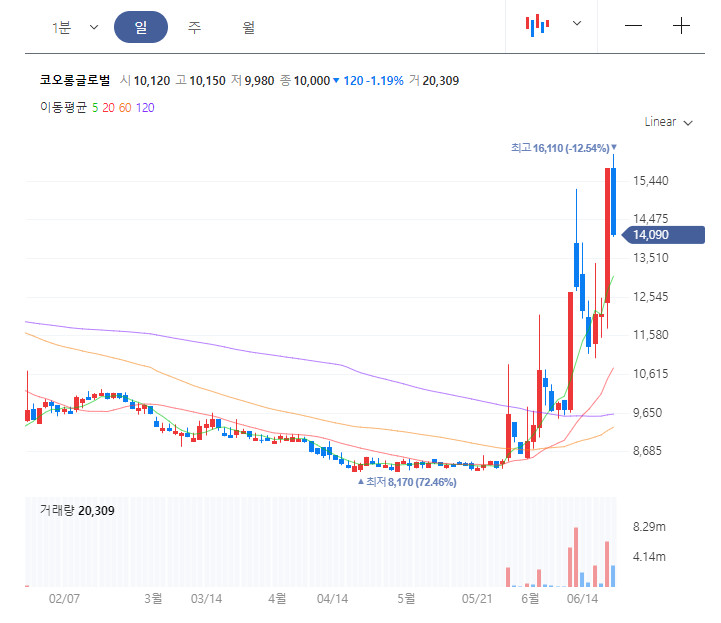Image resolution: width=721 pixels, height=623 pixels.
Task: Click the 거래량 20,309 volume label
Action: coord(77,510)
